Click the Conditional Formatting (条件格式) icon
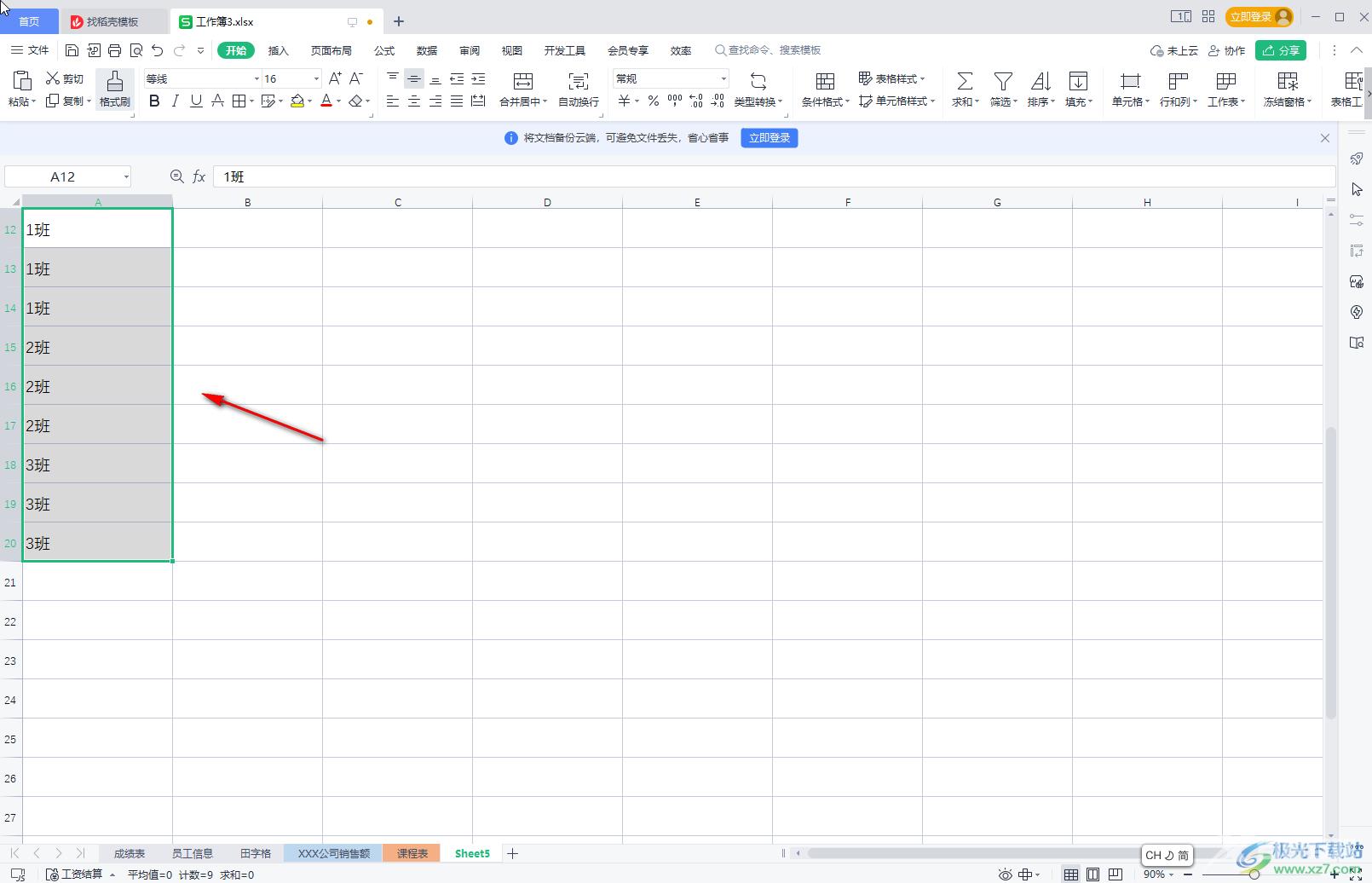This screenshot has height=883, width=1372. point(825,82)
